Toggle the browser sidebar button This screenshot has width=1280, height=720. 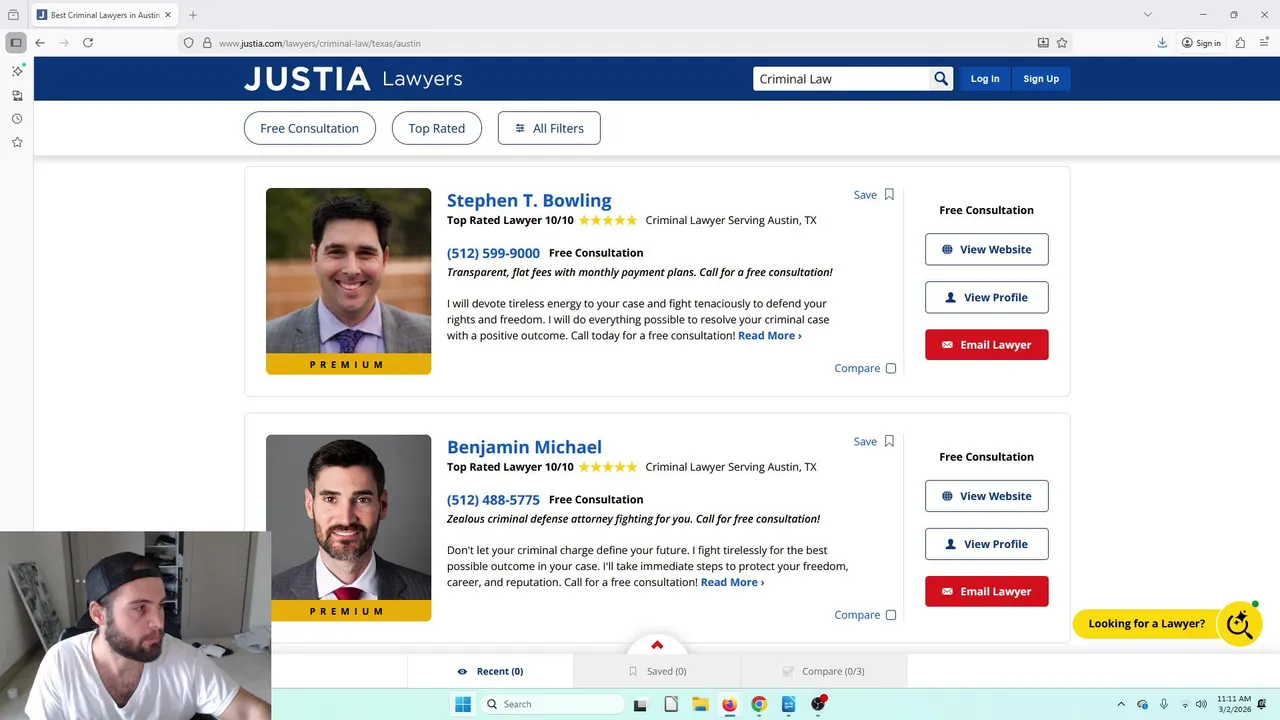[16, 43]
